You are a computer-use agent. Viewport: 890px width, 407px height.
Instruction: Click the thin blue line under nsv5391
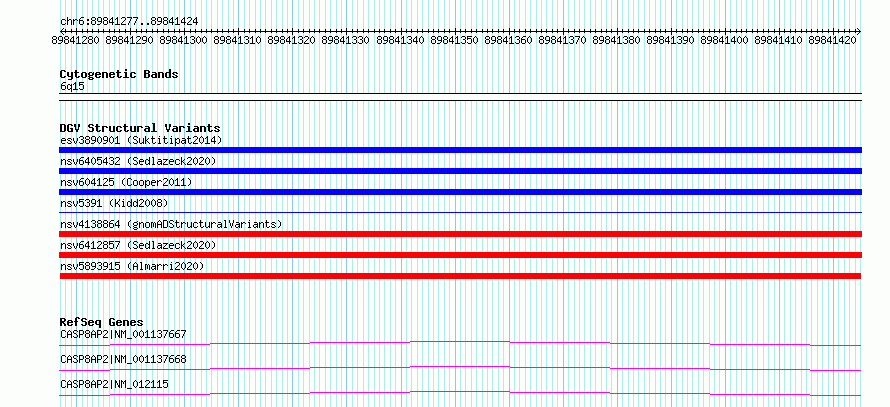(460, 212)
